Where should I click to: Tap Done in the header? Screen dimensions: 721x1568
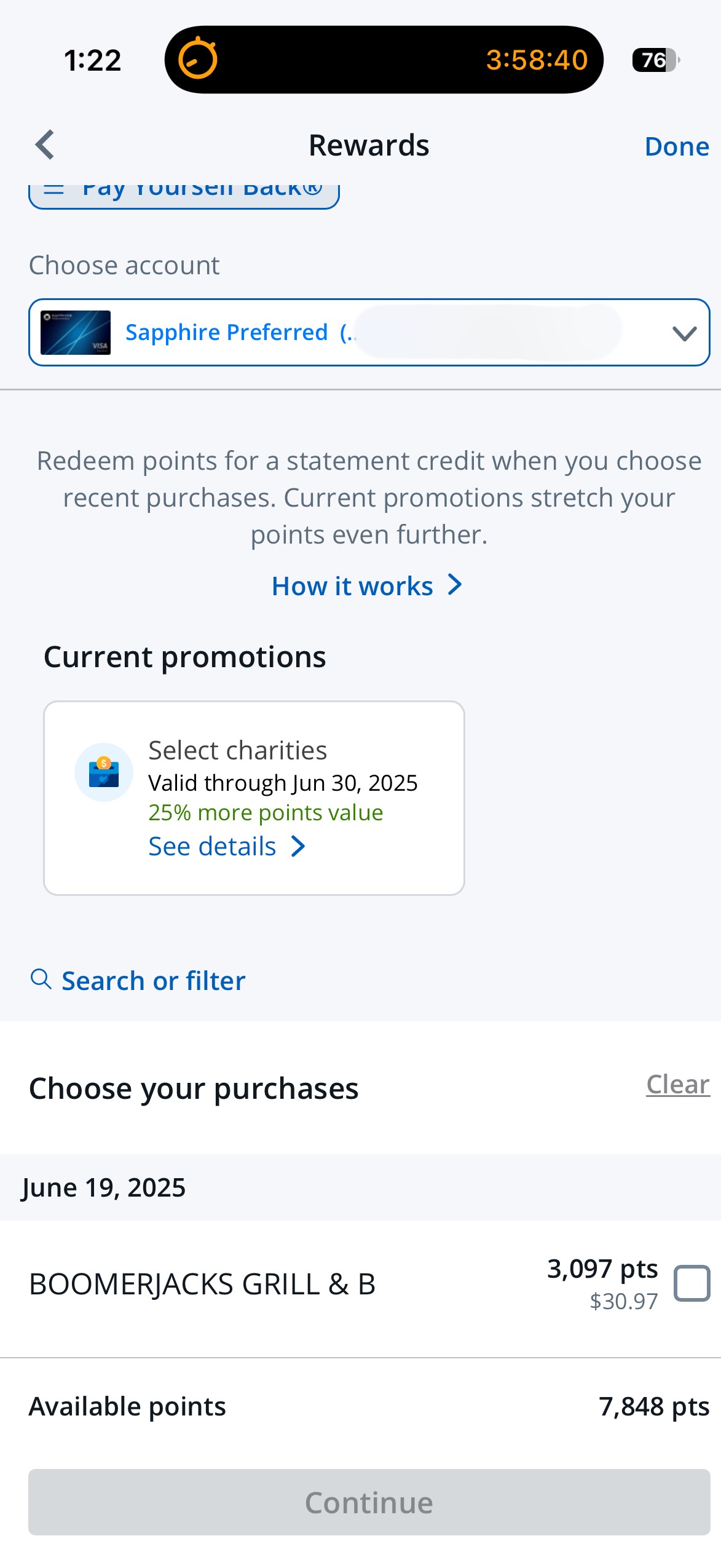pyautogui.click(x=677, y=146)
